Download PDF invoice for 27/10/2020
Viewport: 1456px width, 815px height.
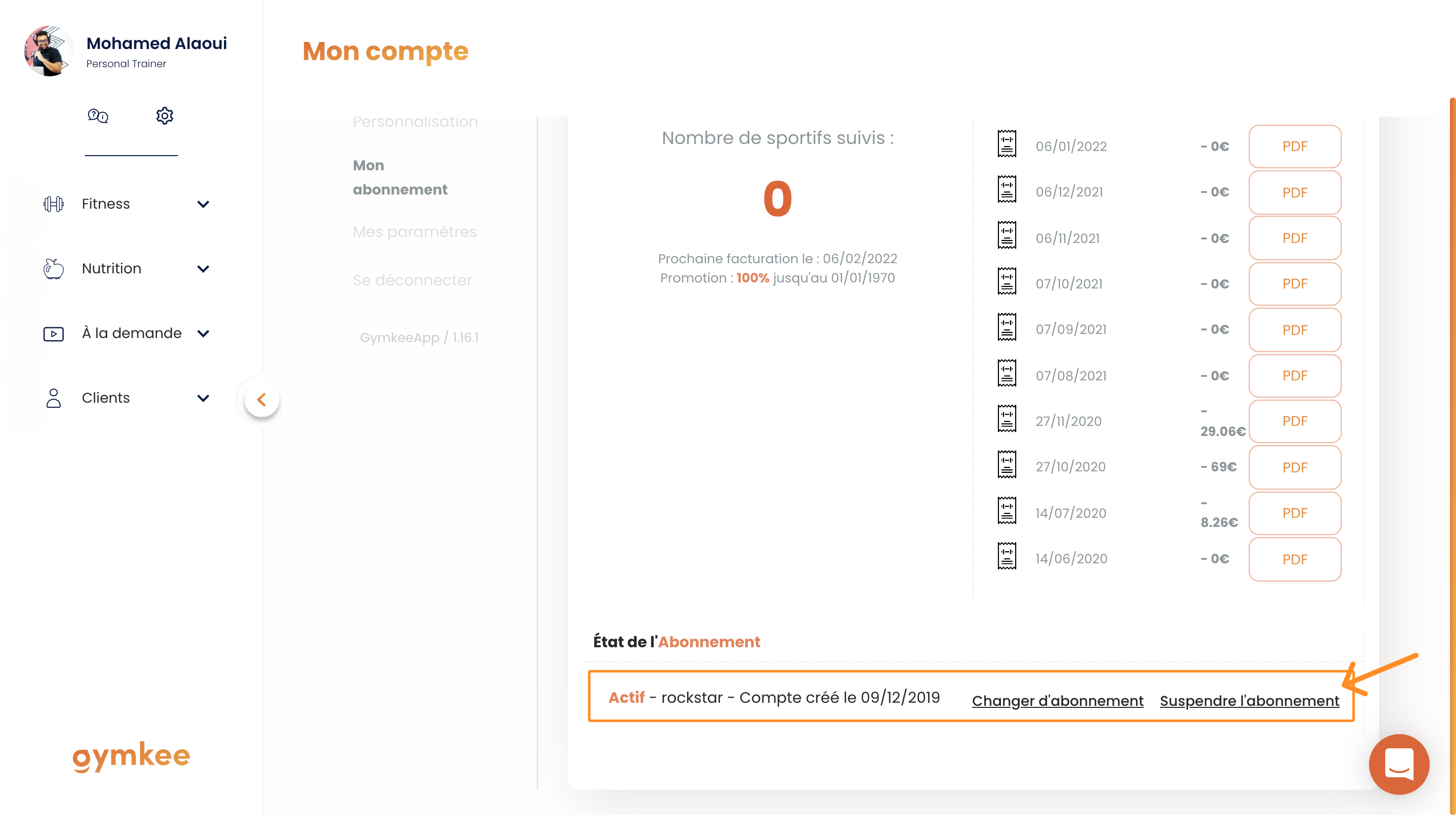click(x=1294, y=468)
